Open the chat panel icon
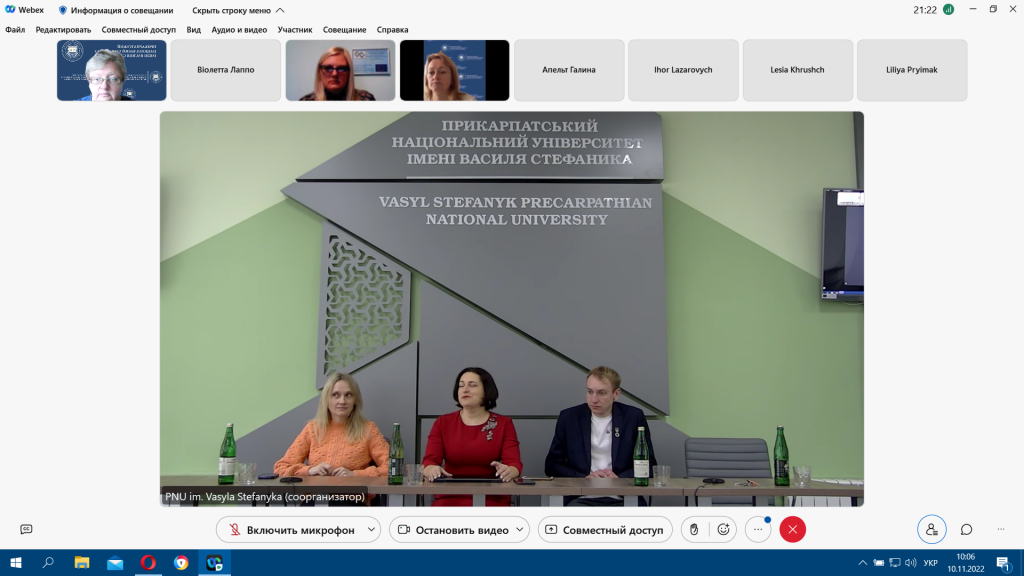Screen dimensions: 1024x576 point(966,530)
